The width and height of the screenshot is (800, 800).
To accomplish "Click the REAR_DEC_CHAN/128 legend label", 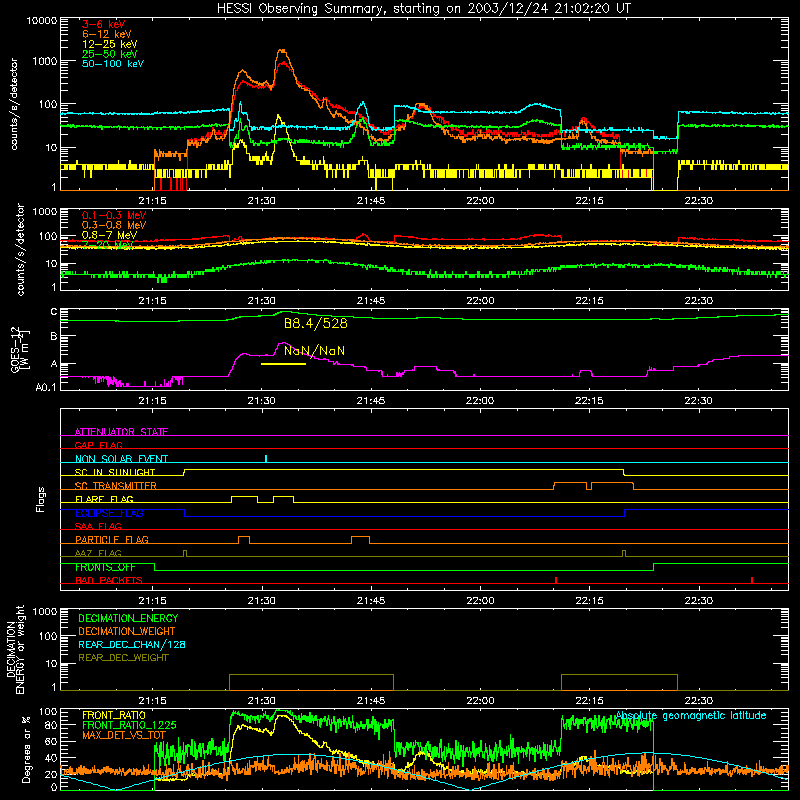I will click(x=132, y=644).
